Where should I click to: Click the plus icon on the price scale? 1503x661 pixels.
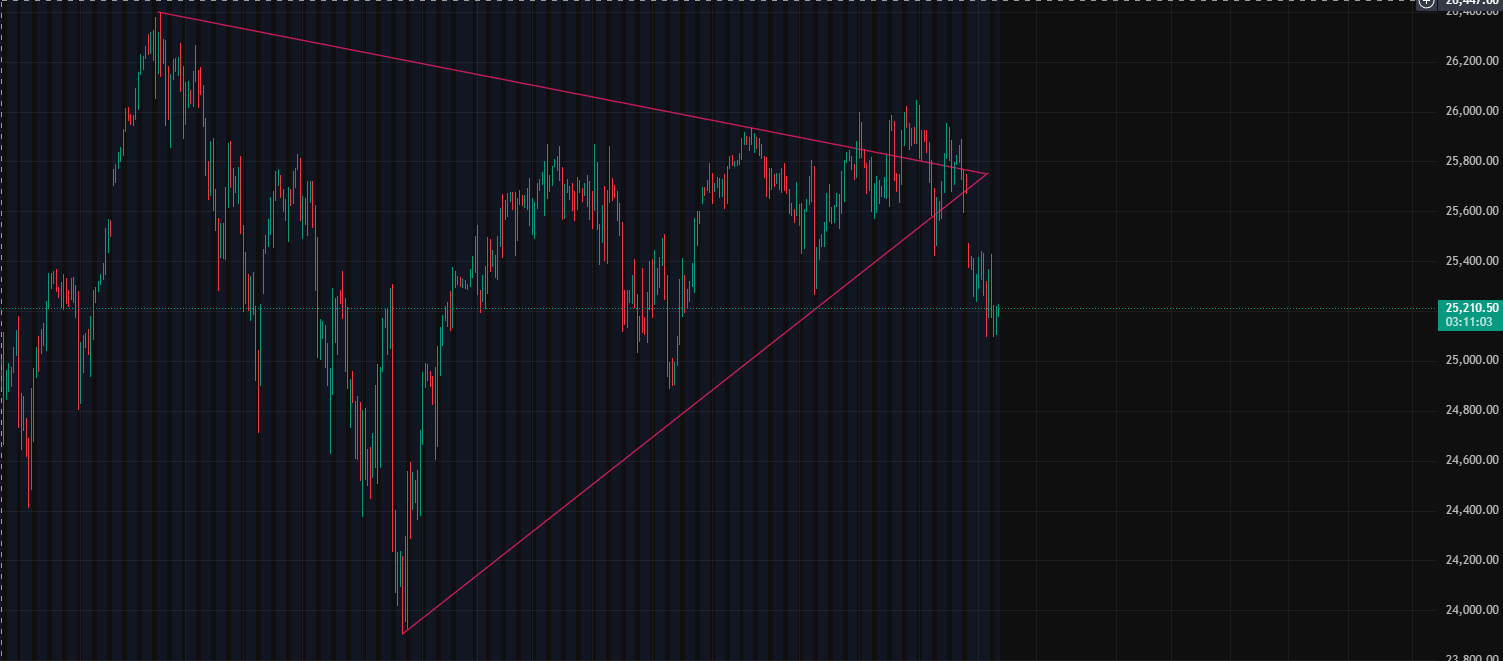(1426, 3)
